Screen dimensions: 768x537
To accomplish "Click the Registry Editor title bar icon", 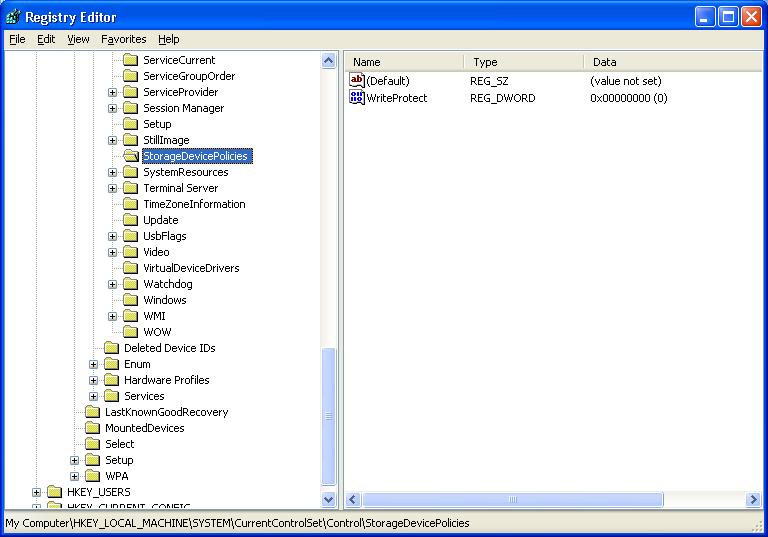I will coord(13,17).
